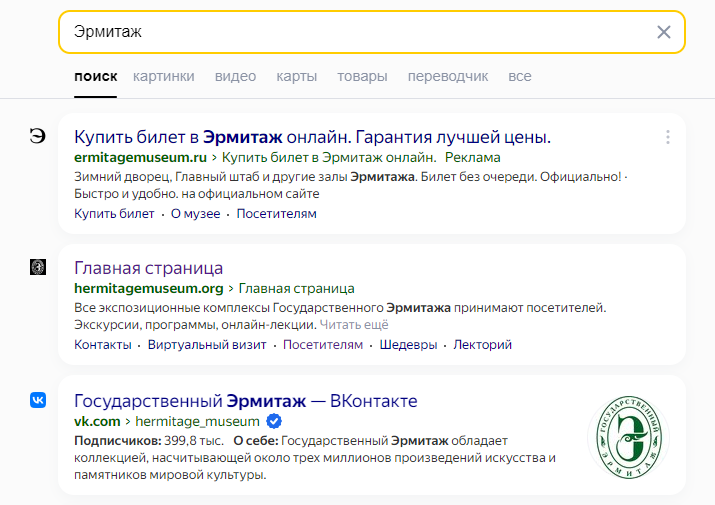Open the Купить билет sitelink

(x=114, y=213)
